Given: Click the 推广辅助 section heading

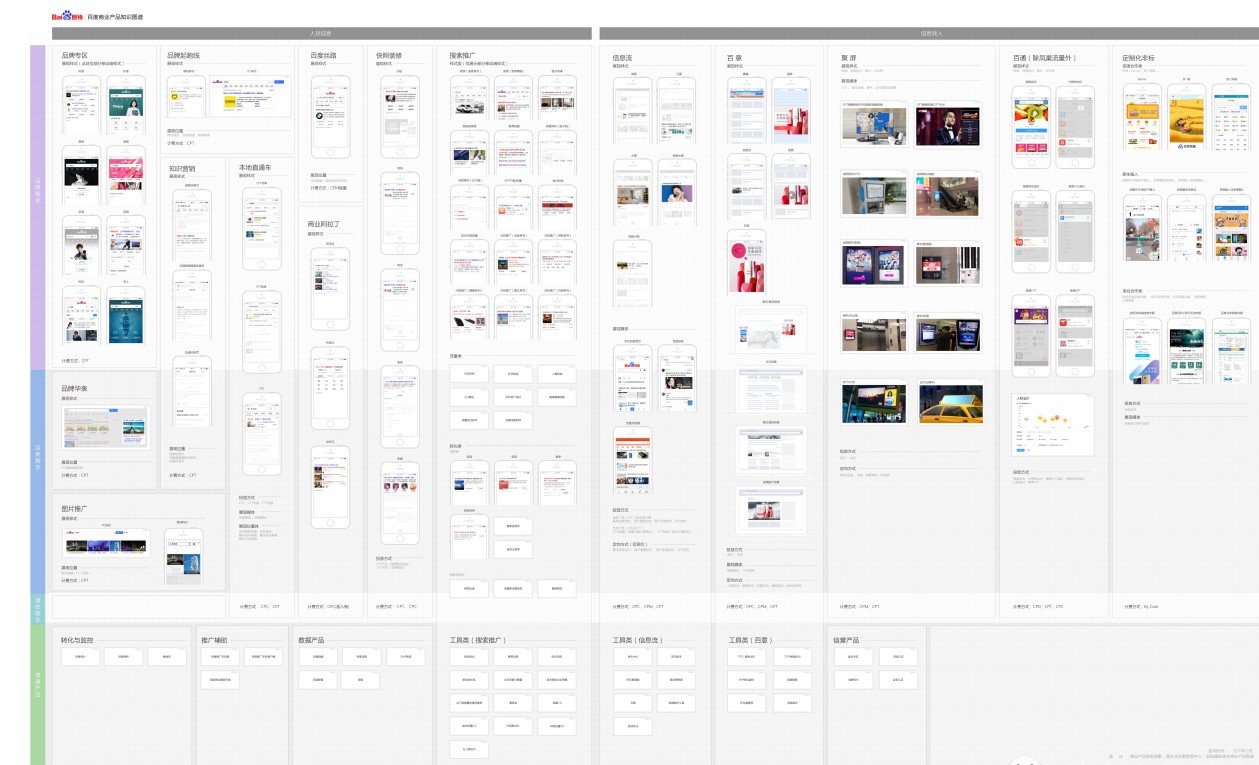Looking at the screenshot, I should click(x=214, y=640).
